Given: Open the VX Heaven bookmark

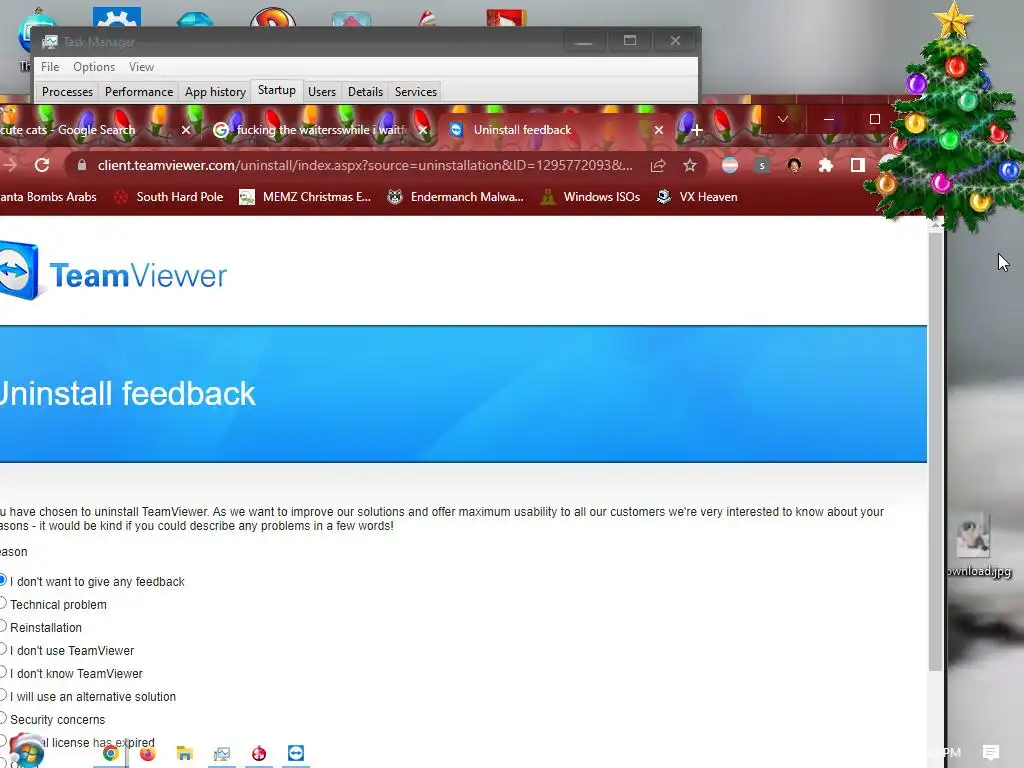Looking at the screenshot, I should [x=697, y=197].
